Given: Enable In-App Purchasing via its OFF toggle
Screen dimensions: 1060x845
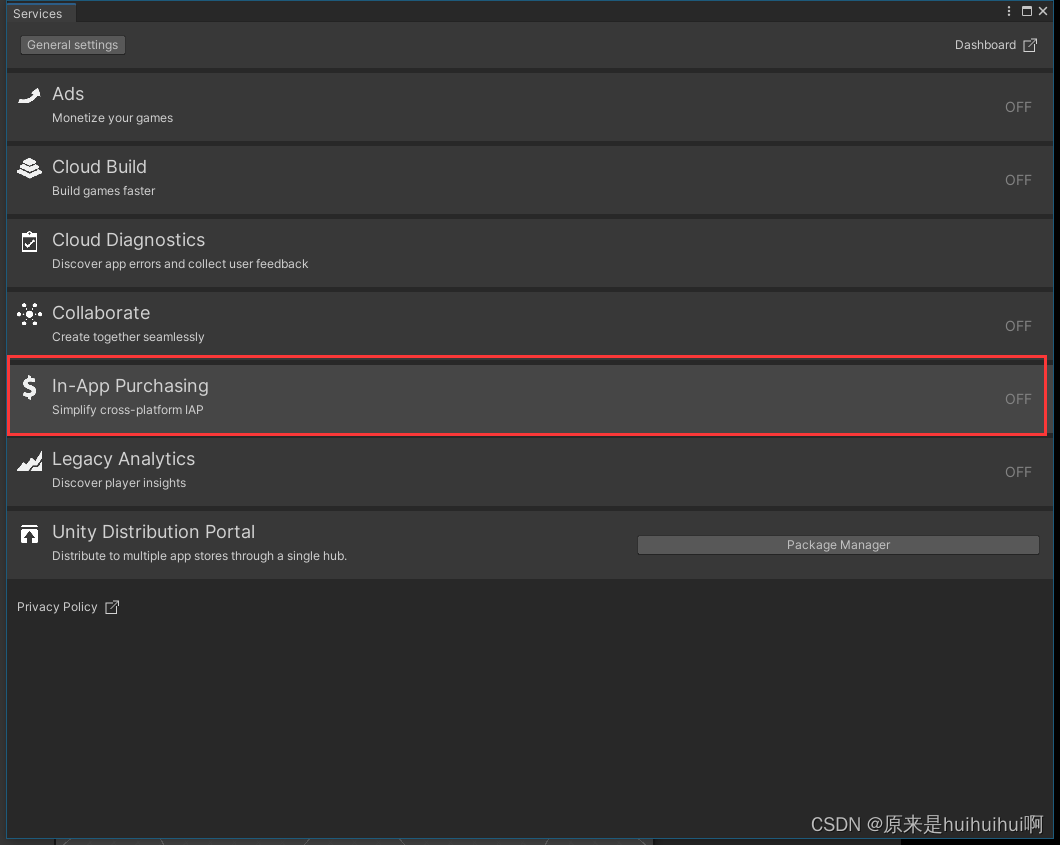Looking at the screenshot, I should point(1018,399).
